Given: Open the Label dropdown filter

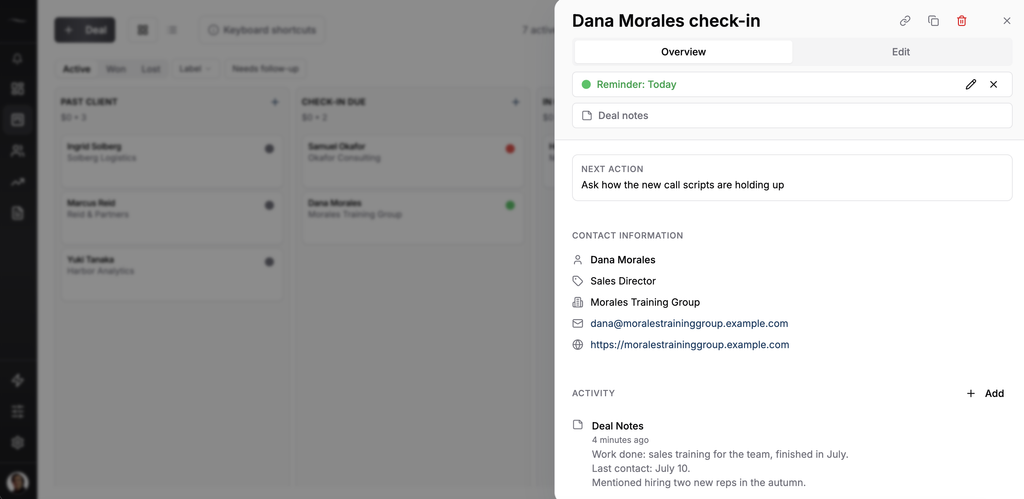Looking at the screenshot, I should click(x=195, y=69).
